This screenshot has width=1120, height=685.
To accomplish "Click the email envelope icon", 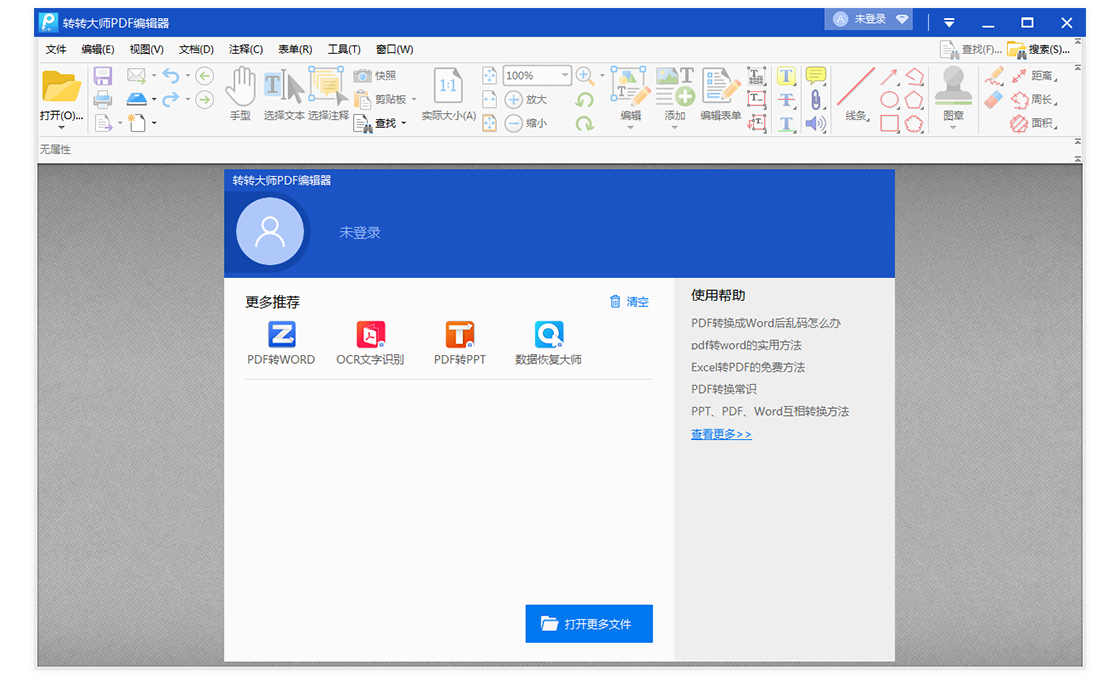I will point(136,75).
